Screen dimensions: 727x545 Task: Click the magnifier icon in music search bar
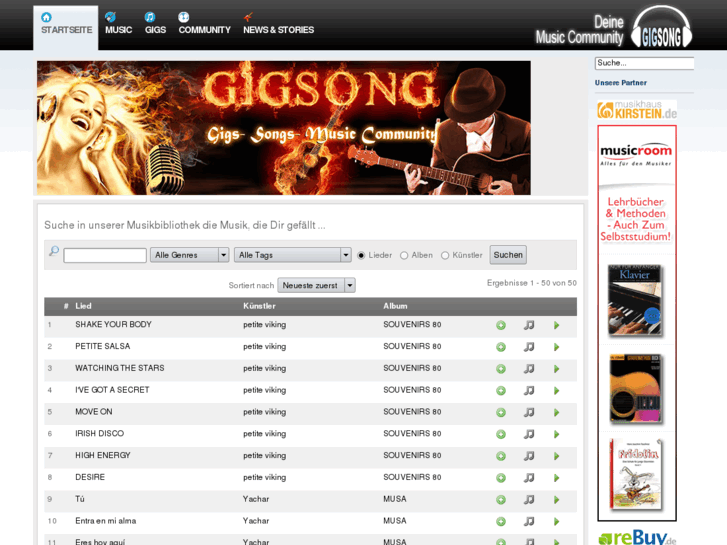pos(54,251)
